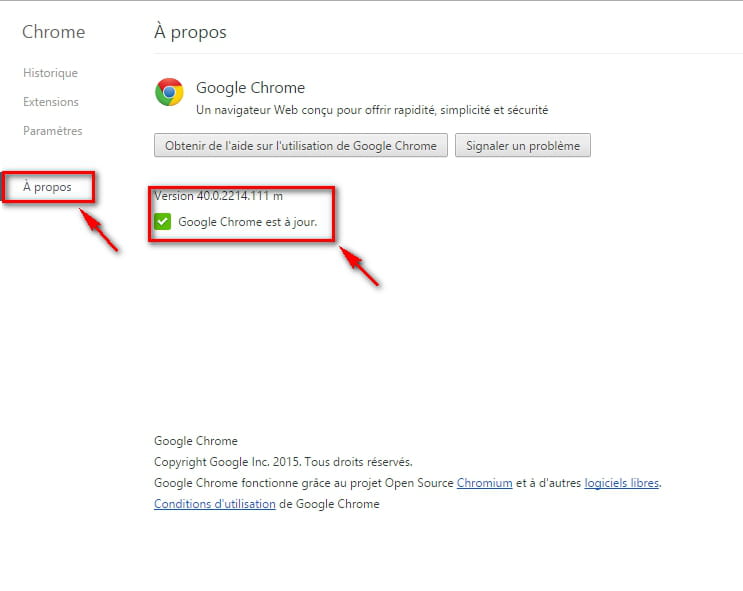Click the Google Chrome logo icon

(x=169, y=92)
